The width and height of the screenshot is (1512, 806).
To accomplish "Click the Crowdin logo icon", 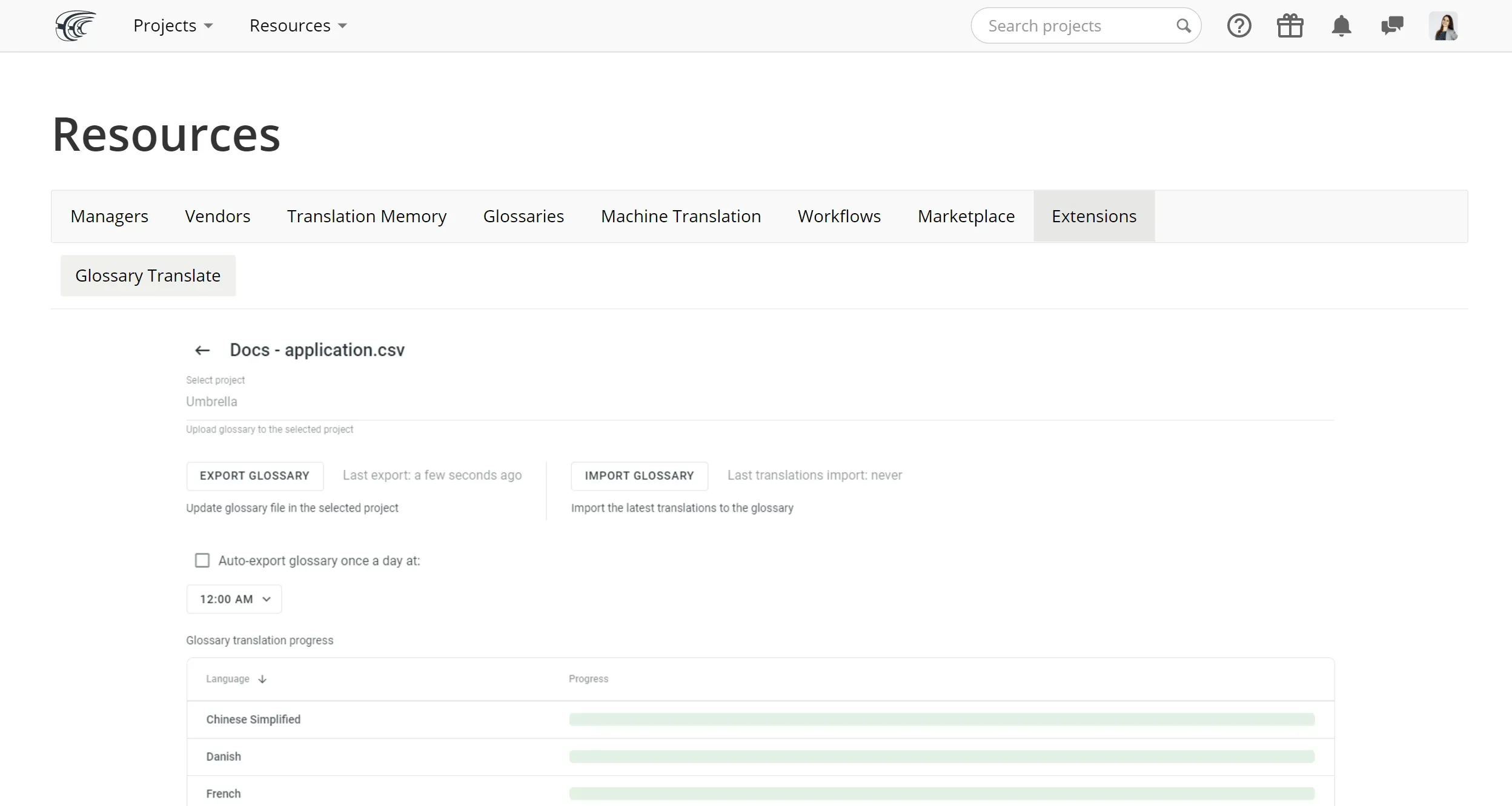I will pyautogui.click(x=76, y=26).
